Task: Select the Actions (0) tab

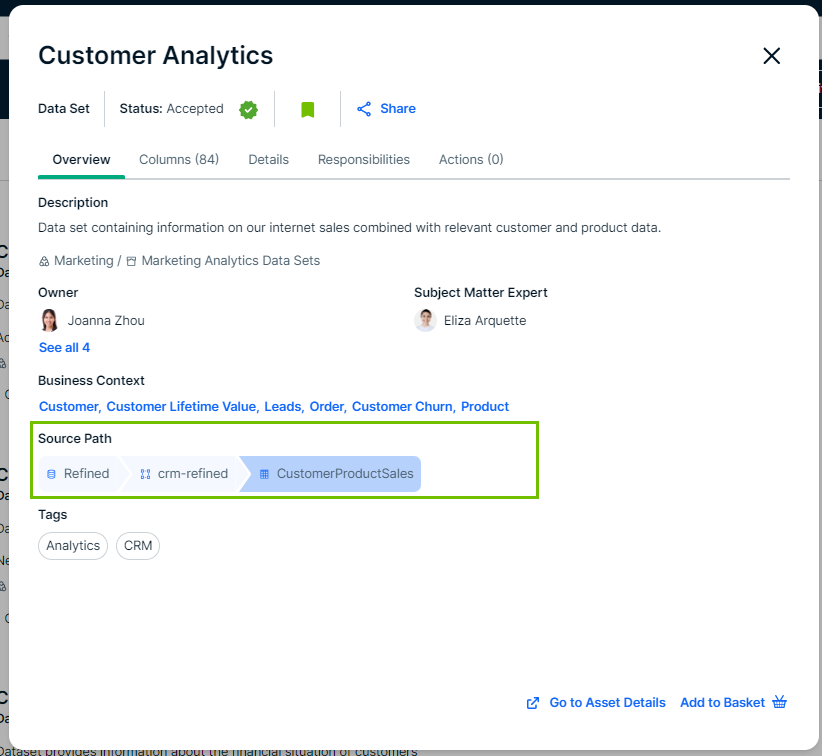Action: click(471, 160)
